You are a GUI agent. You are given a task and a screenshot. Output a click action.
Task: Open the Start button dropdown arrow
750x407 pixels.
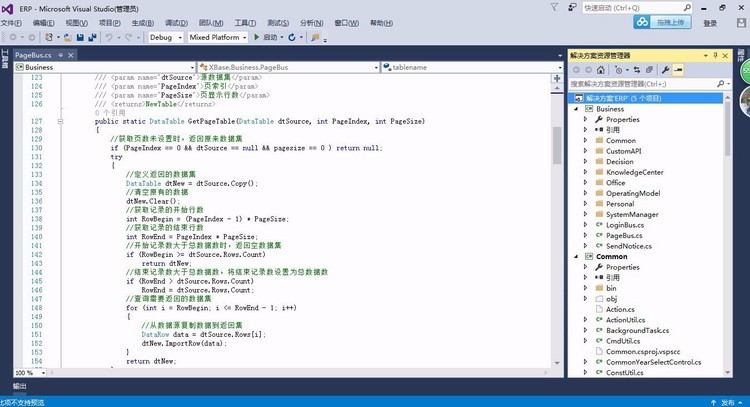[282, 37]
